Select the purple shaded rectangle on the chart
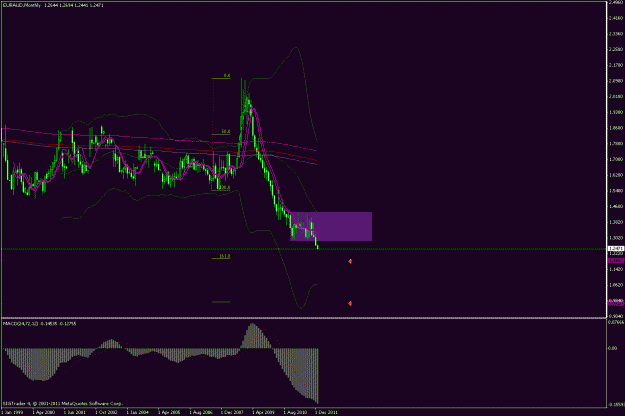This screenshot has height=416, width=625. pyautogui.click(x=331, y=226)
